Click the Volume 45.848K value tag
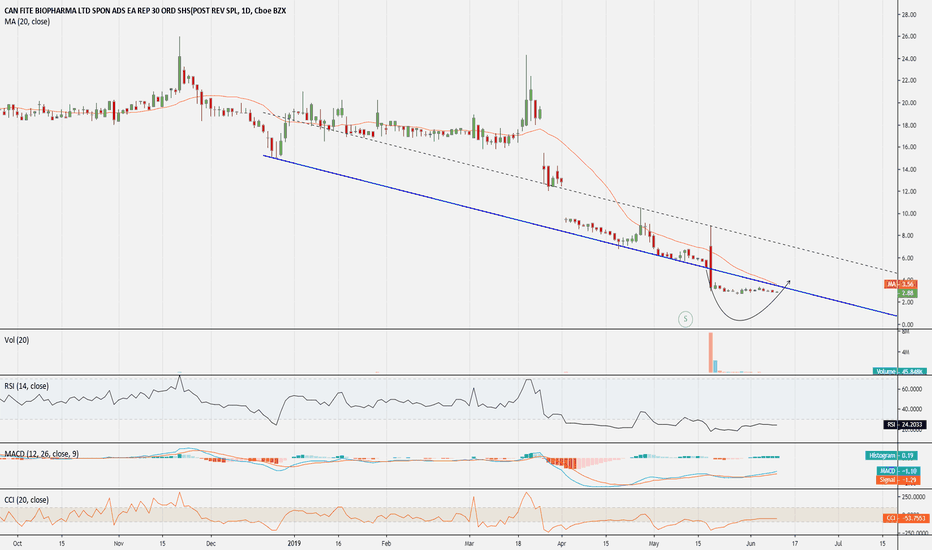 pos(900,371)
